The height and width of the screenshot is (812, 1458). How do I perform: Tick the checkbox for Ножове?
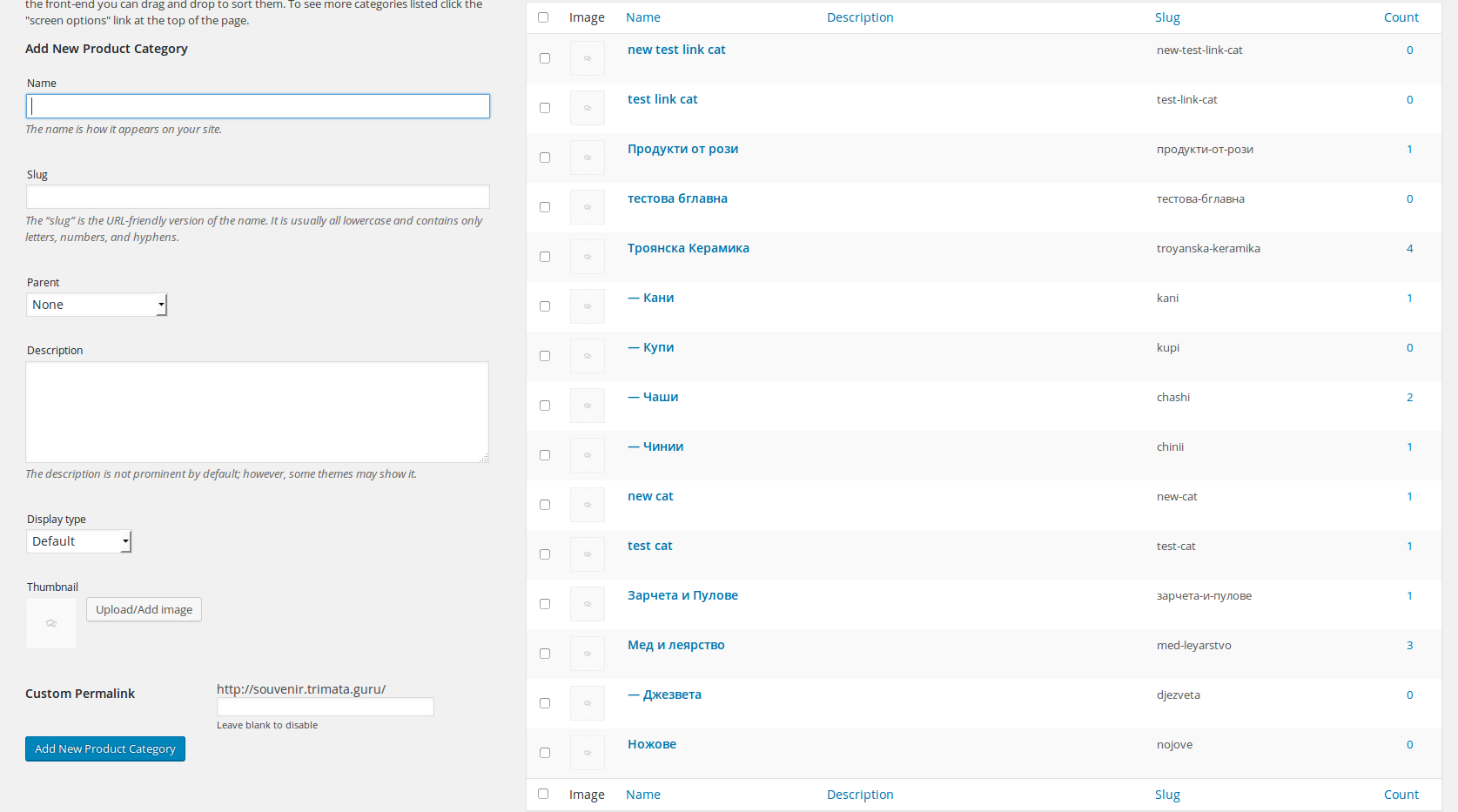tap(545, 753)
